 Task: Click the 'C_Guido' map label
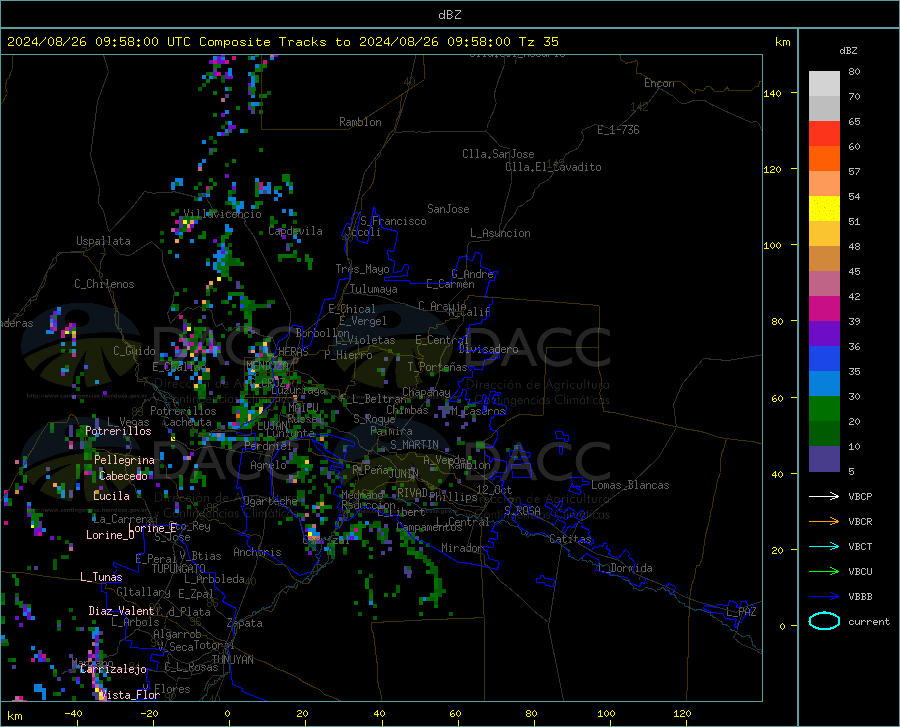[x=134, y=351]
